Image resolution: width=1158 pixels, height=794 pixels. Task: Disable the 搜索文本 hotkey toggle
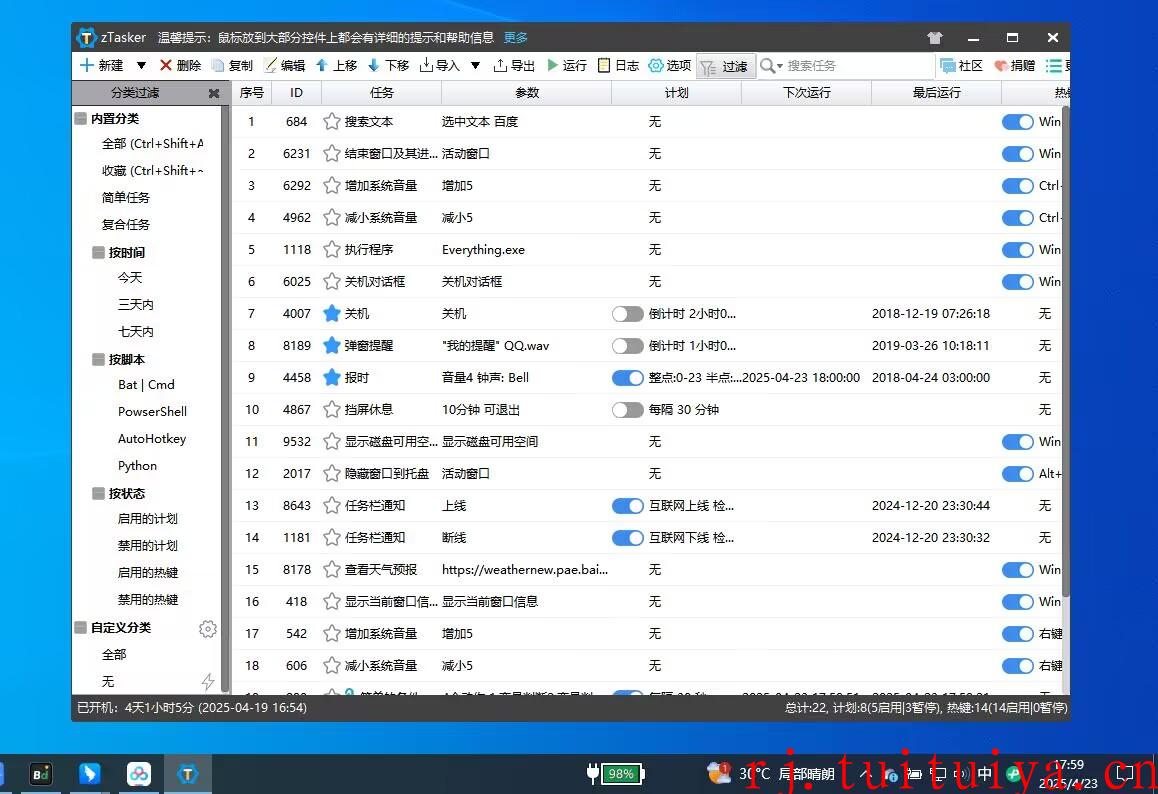click(1018, 122)
